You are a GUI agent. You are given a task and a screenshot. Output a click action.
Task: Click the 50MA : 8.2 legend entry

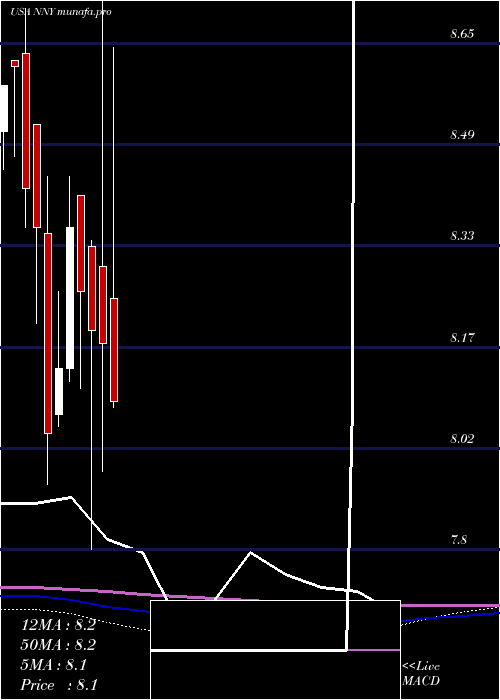click(58, 645)
